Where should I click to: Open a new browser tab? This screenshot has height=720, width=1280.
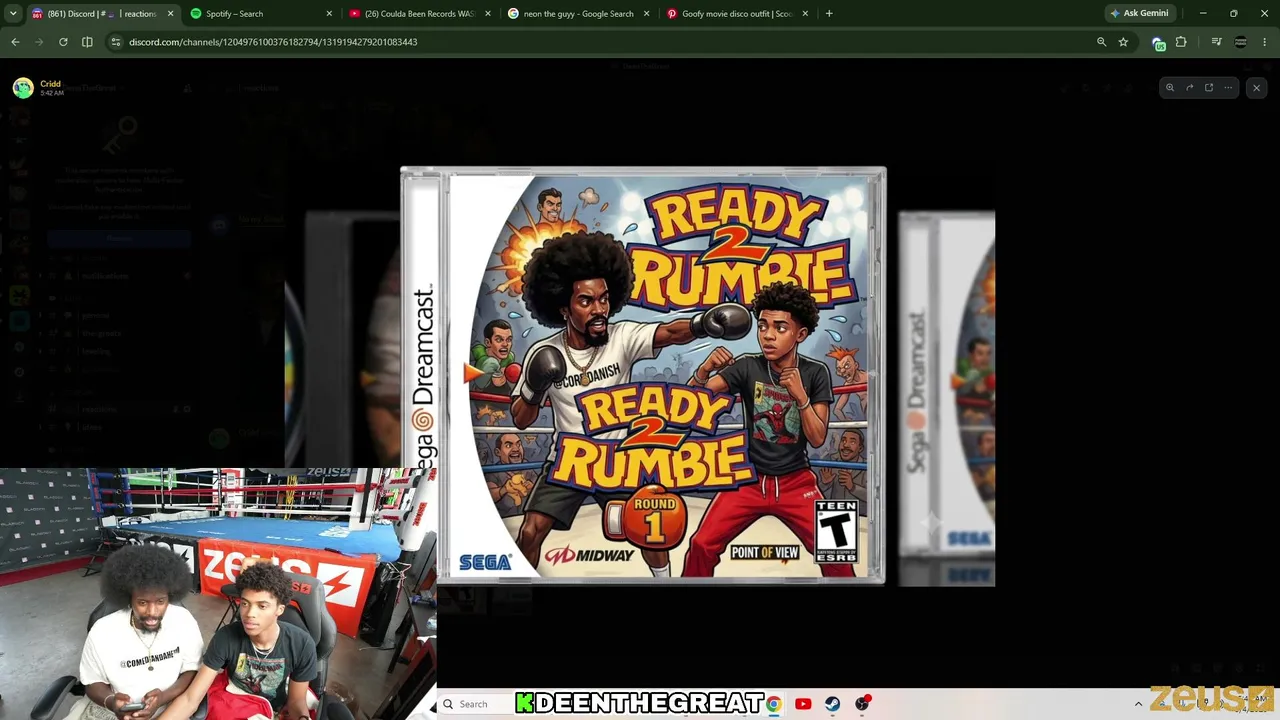[x=829, y=14]
